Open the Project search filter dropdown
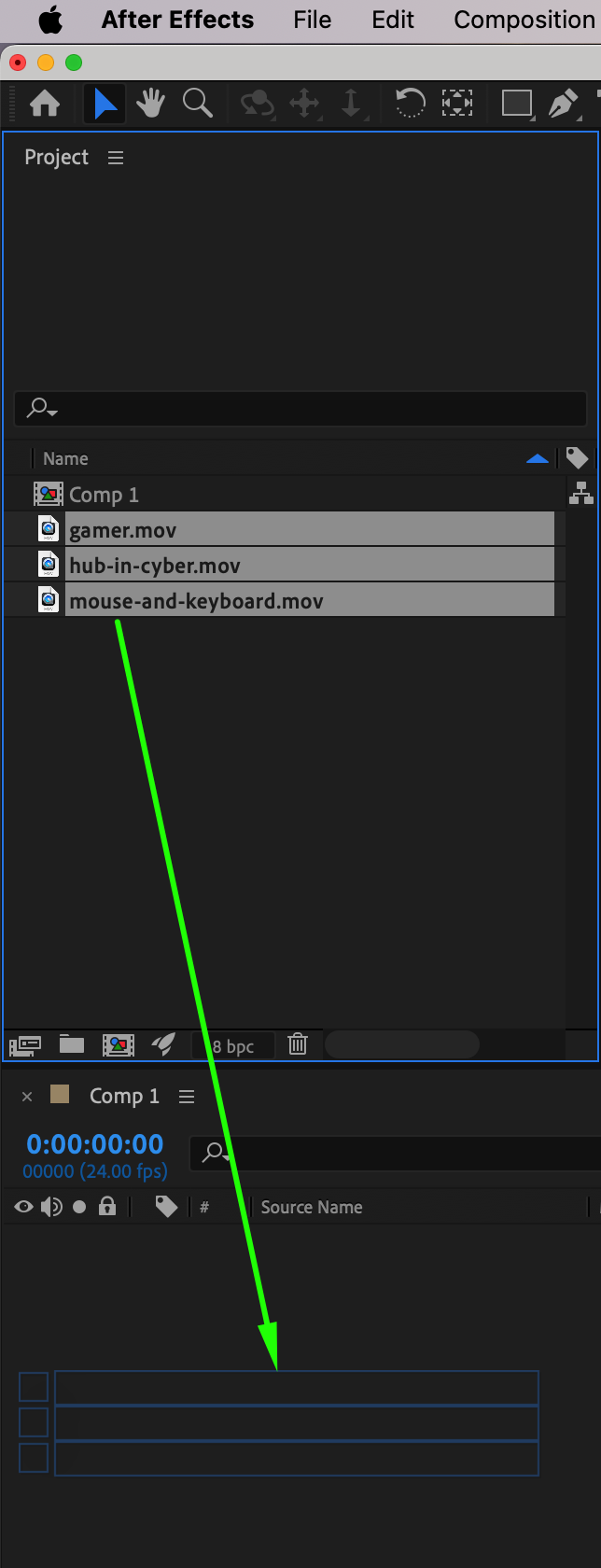This screenshot has width=601, height=1568. coord(42,408)
